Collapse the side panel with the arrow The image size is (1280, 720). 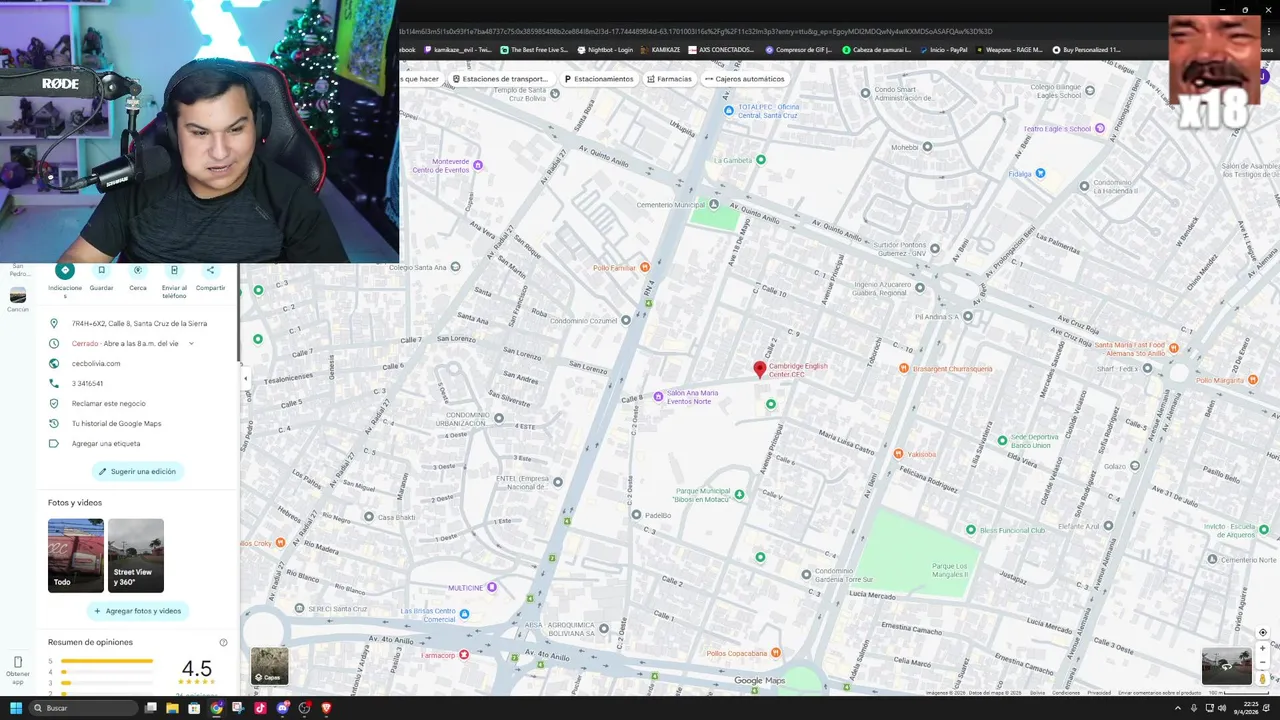pos(245,378)
